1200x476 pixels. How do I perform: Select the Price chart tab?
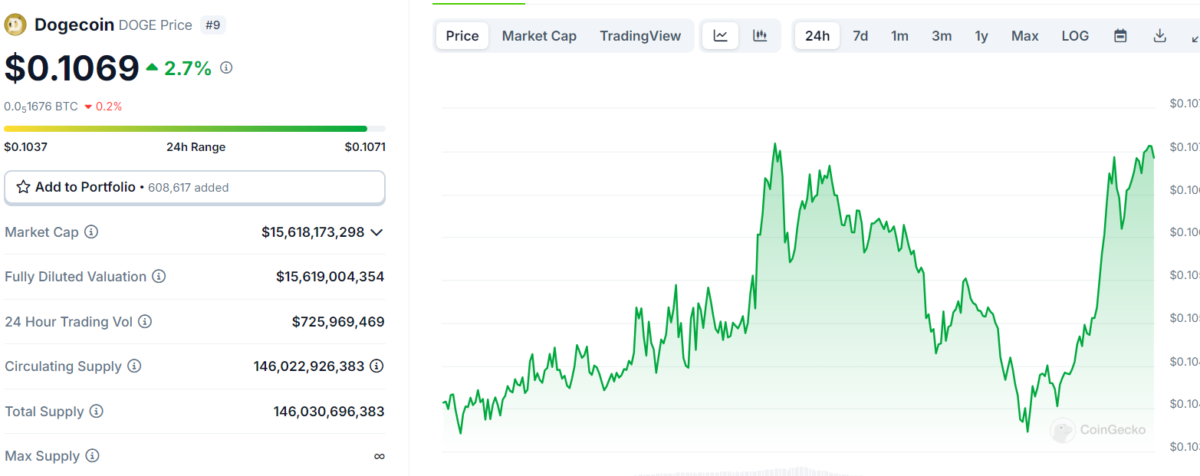click(462, 36)
